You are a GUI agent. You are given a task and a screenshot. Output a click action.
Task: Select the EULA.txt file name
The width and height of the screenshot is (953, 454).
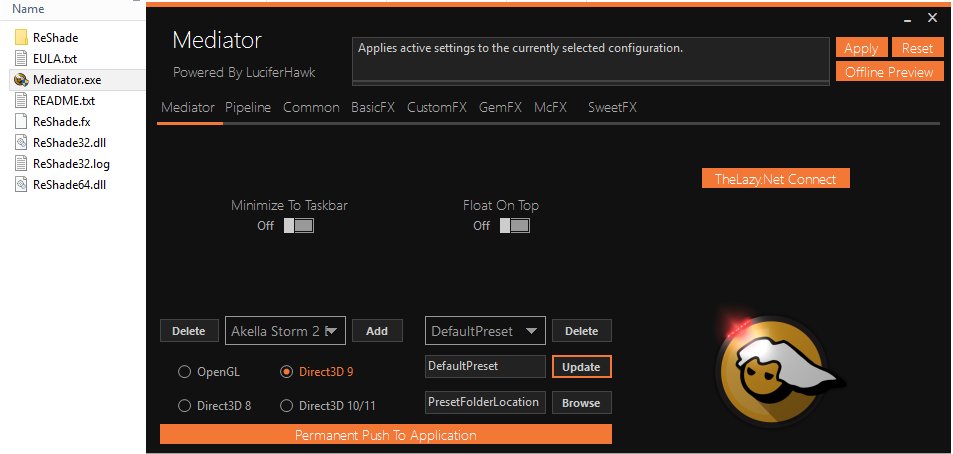(55, 59)
